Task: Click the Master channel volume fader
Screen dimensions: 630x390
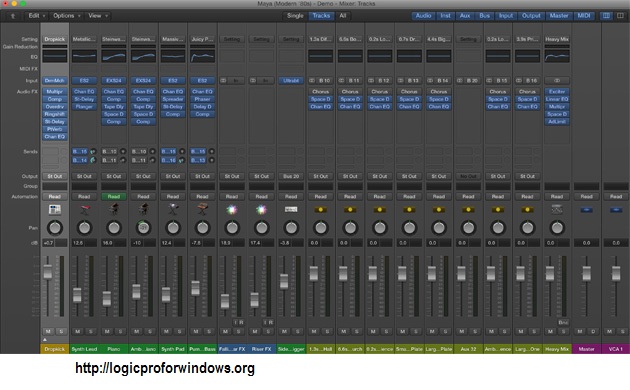Action: point(586,274)
